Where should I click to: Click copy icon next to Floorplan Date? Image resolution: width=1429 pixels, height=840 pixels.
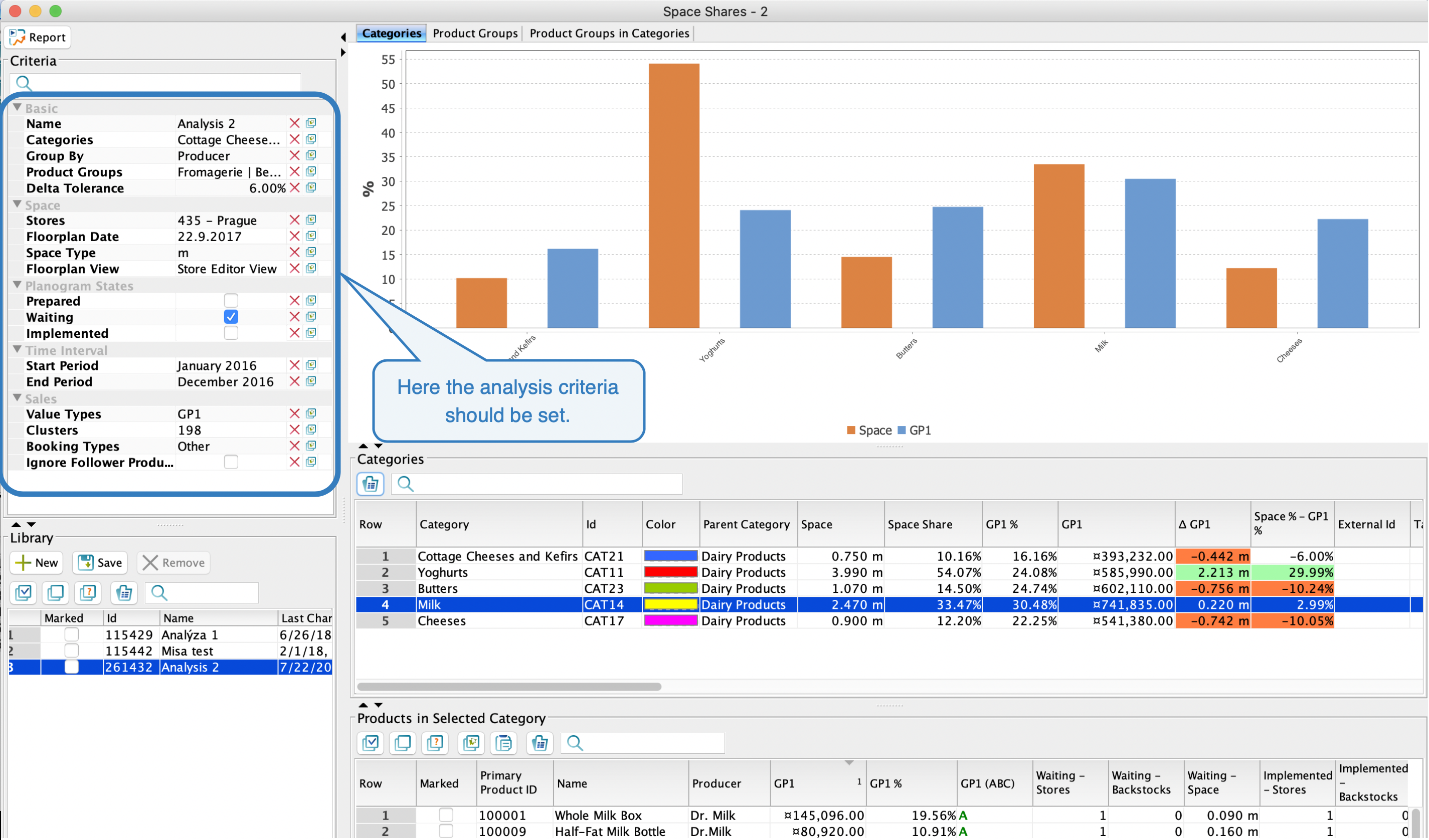(311, 237)
